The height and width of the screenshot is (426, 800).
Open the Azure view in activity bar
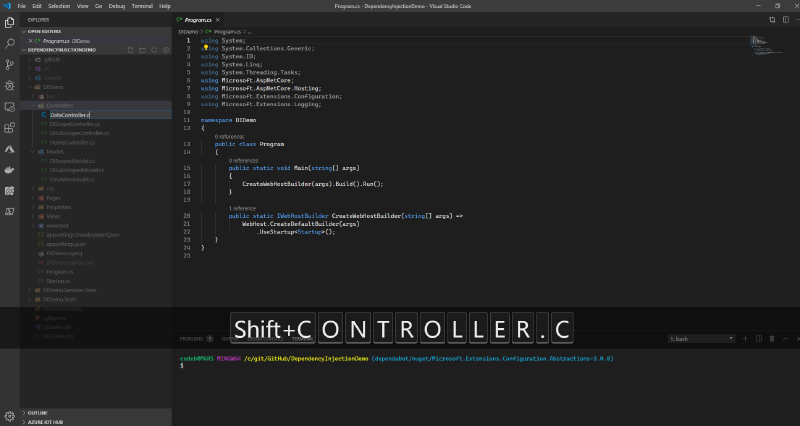click(x=10, y=148)
